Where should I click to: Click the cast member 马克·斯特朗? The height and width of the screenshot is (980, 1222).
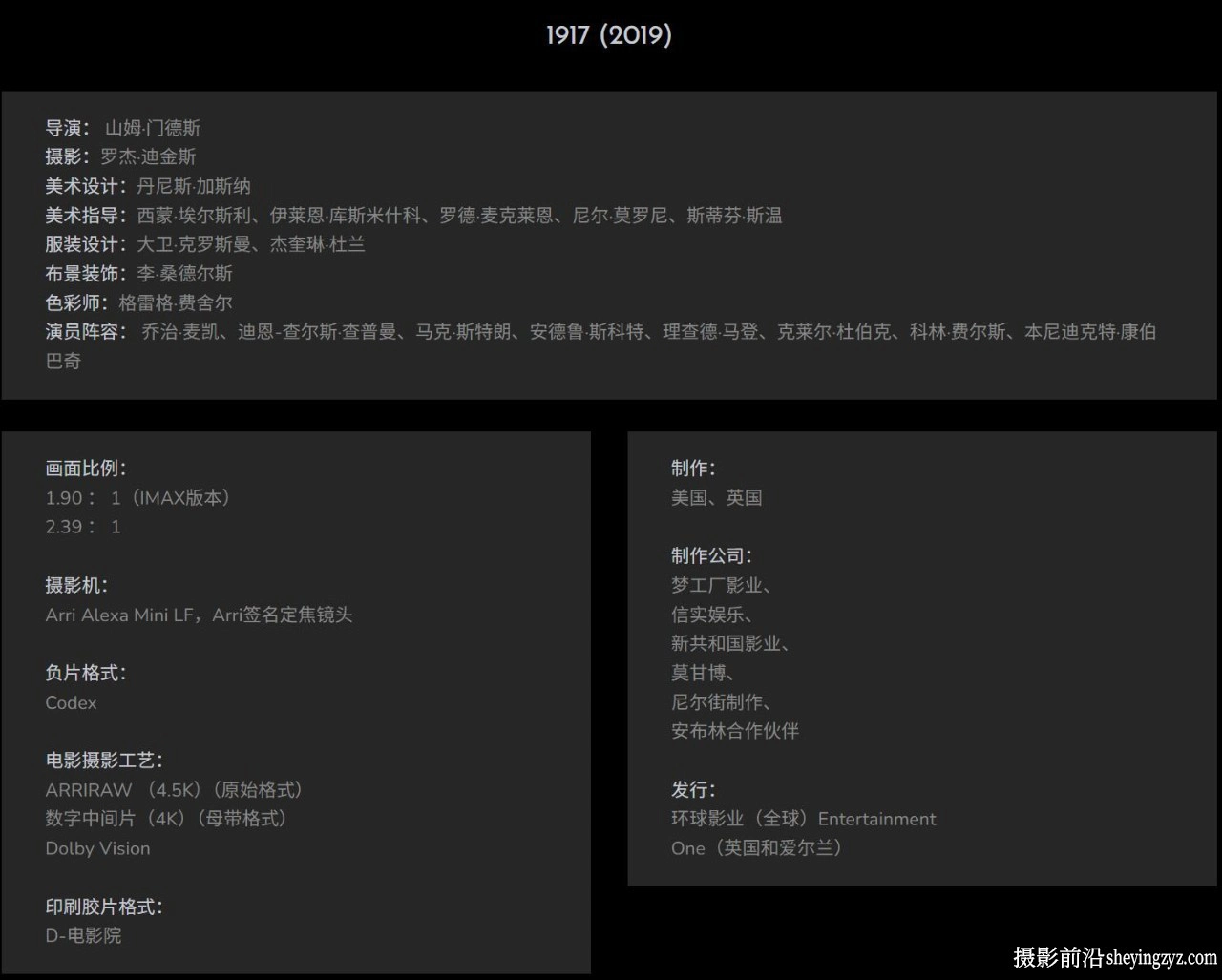click(463, 332)
